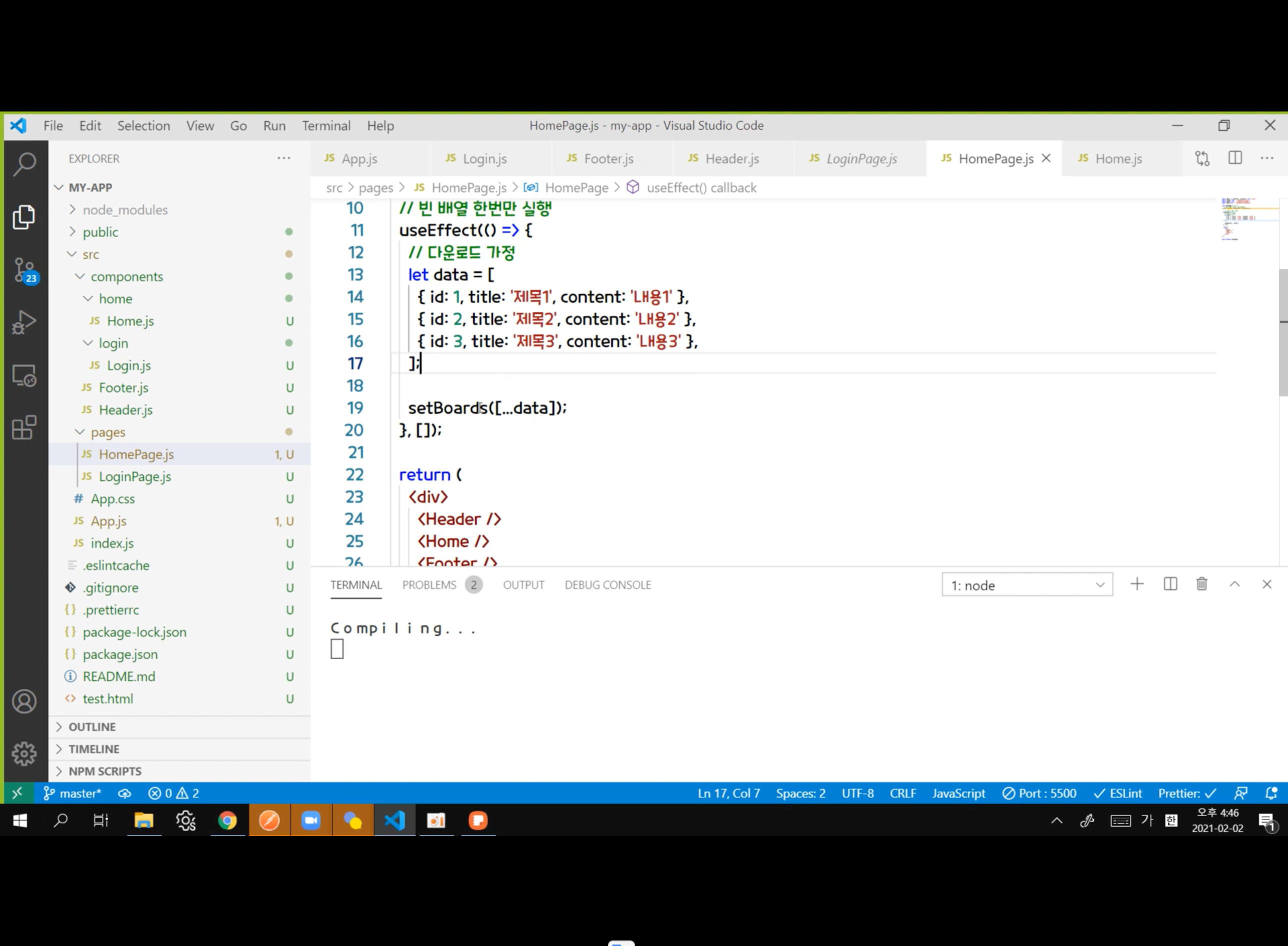Change language mode JavaScript
This screenshot has width=1288, height=946.
[x=958, y=793]
